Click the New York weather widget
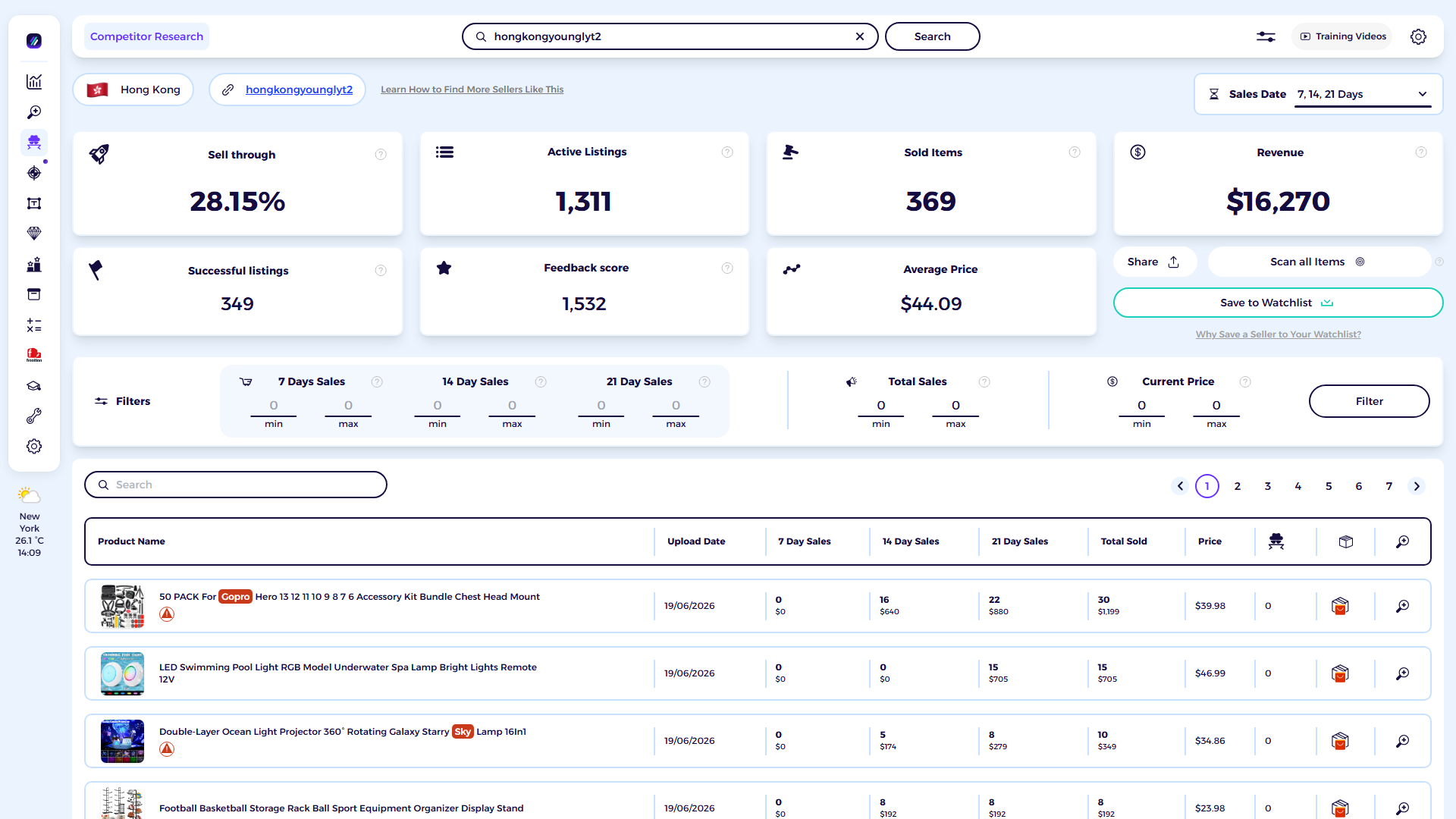Image resolution: width=1456 pixels, height=819 pixels. coord(30,522)
